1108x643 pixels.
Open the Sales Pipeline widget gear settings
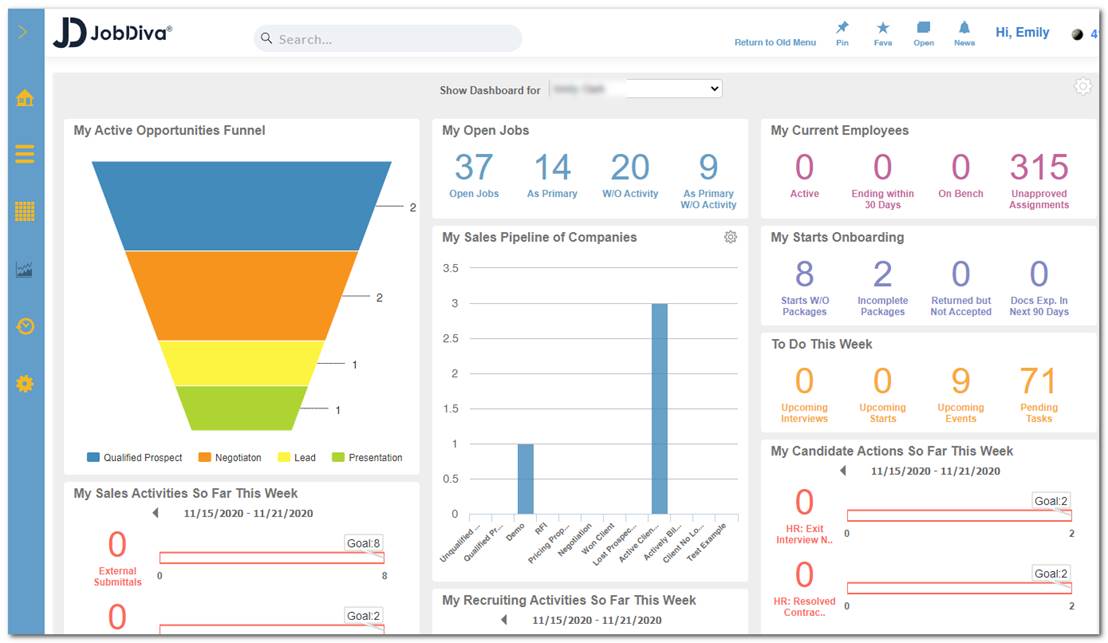coord(729,237)
